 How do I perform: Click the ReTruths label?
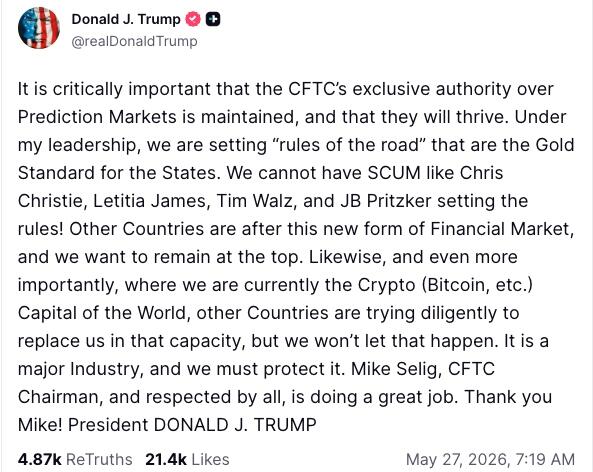[x=99, y=459]
